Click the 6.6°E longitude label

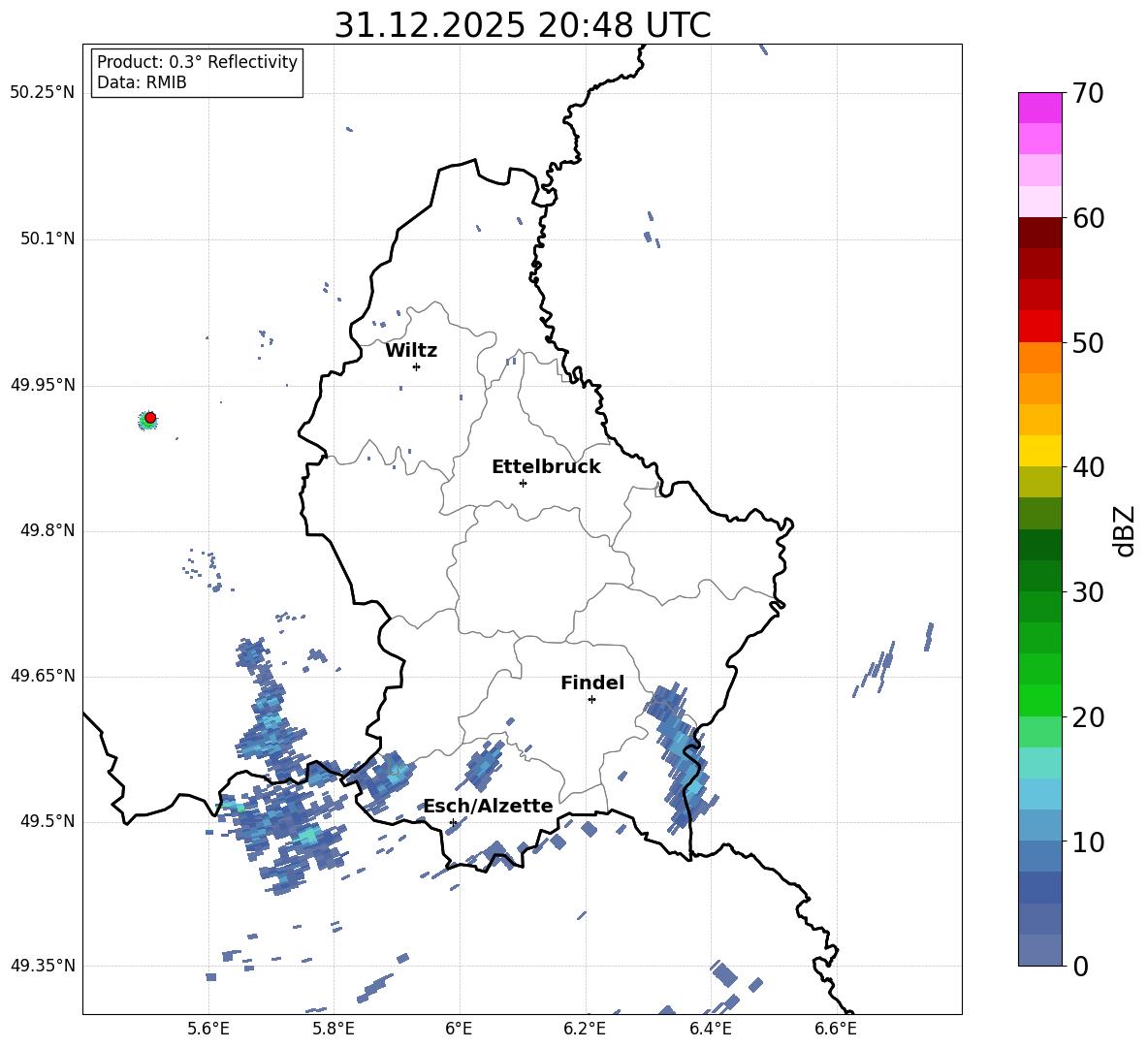pyautogui.click(x=836, y=1030)
